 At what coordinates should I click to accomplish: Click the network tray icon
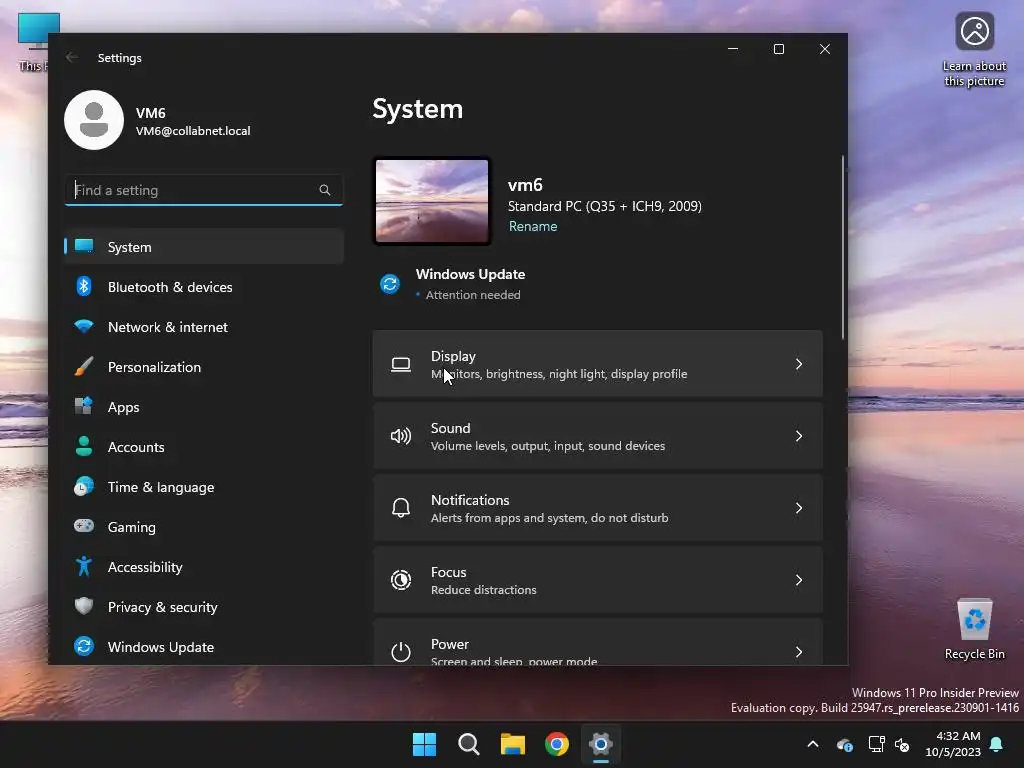pos(875,744)
